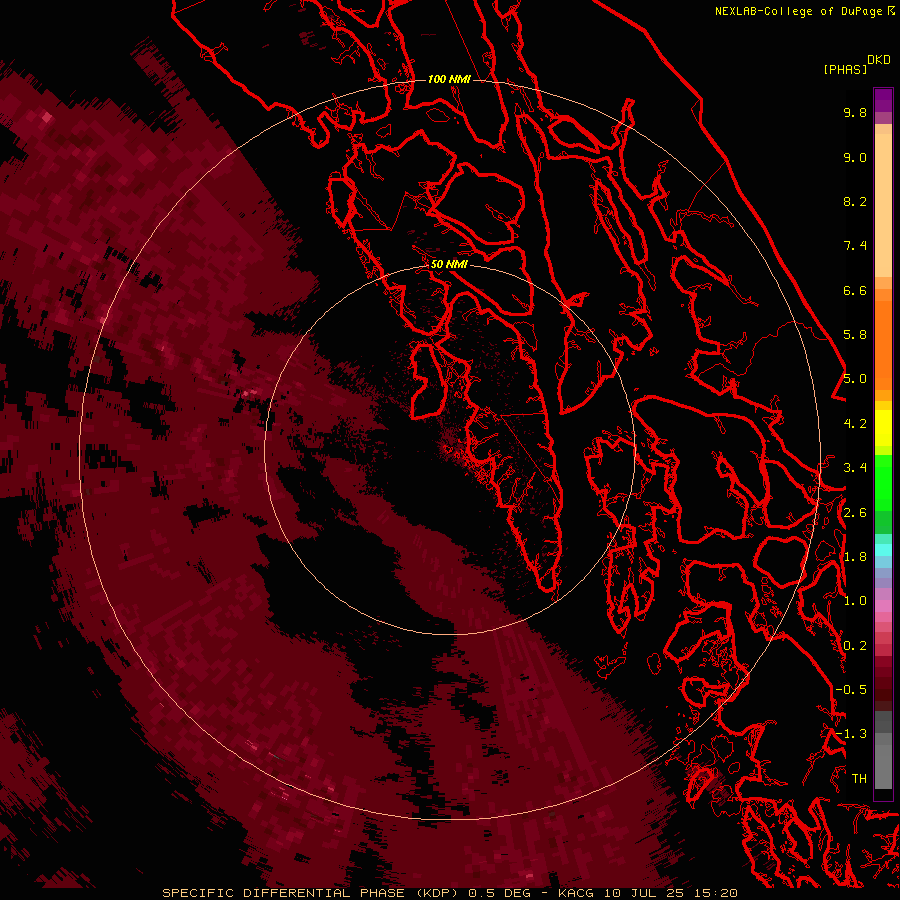Click the 2.6 value on the color scale

[855, 513]
